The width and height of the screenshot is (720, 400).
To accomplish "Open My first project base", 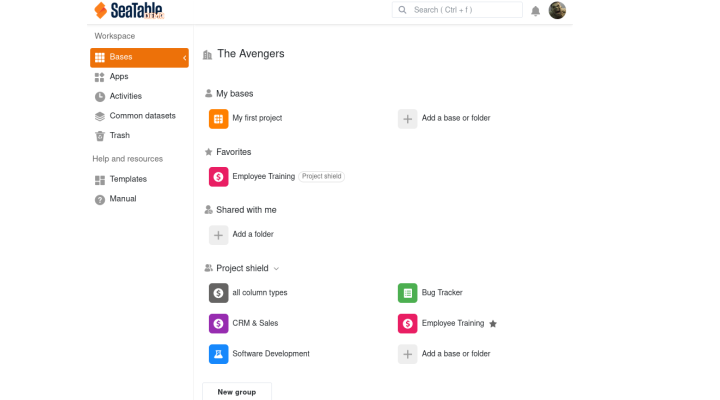I will pos(257,118).
